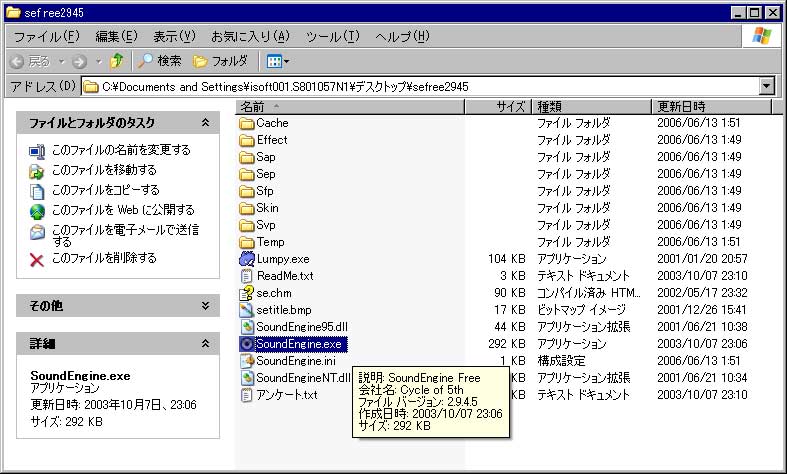The image size is (787, 474).
Task: Click the ビットマップ イメージ type cell
Action: coord(582,310)
